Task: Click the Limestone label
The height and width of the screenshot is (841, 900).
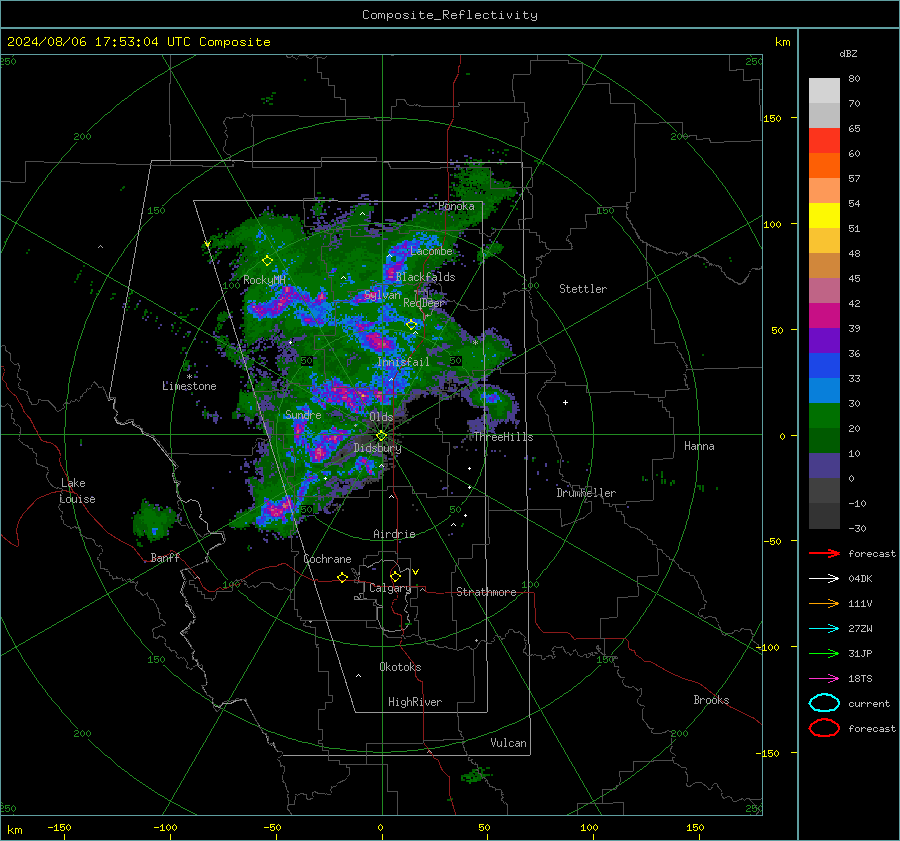Action: coord(189,386)
